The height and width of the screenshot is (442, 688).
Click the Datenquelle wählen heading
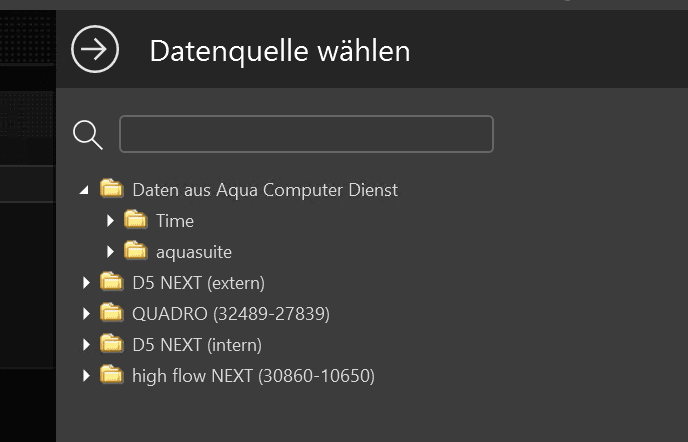coord(280,51)
